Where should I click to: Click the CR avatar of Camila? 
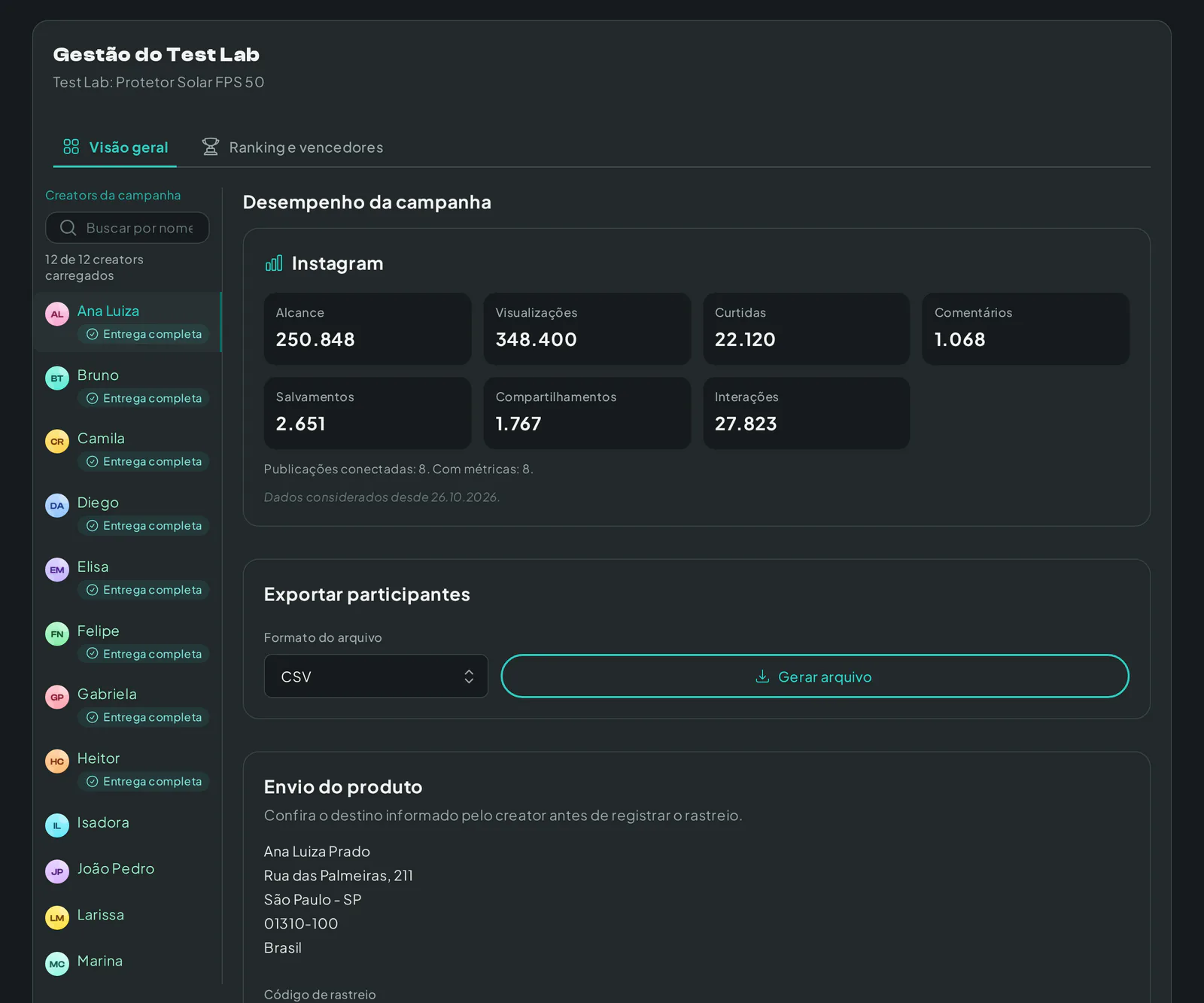(57, 441)
